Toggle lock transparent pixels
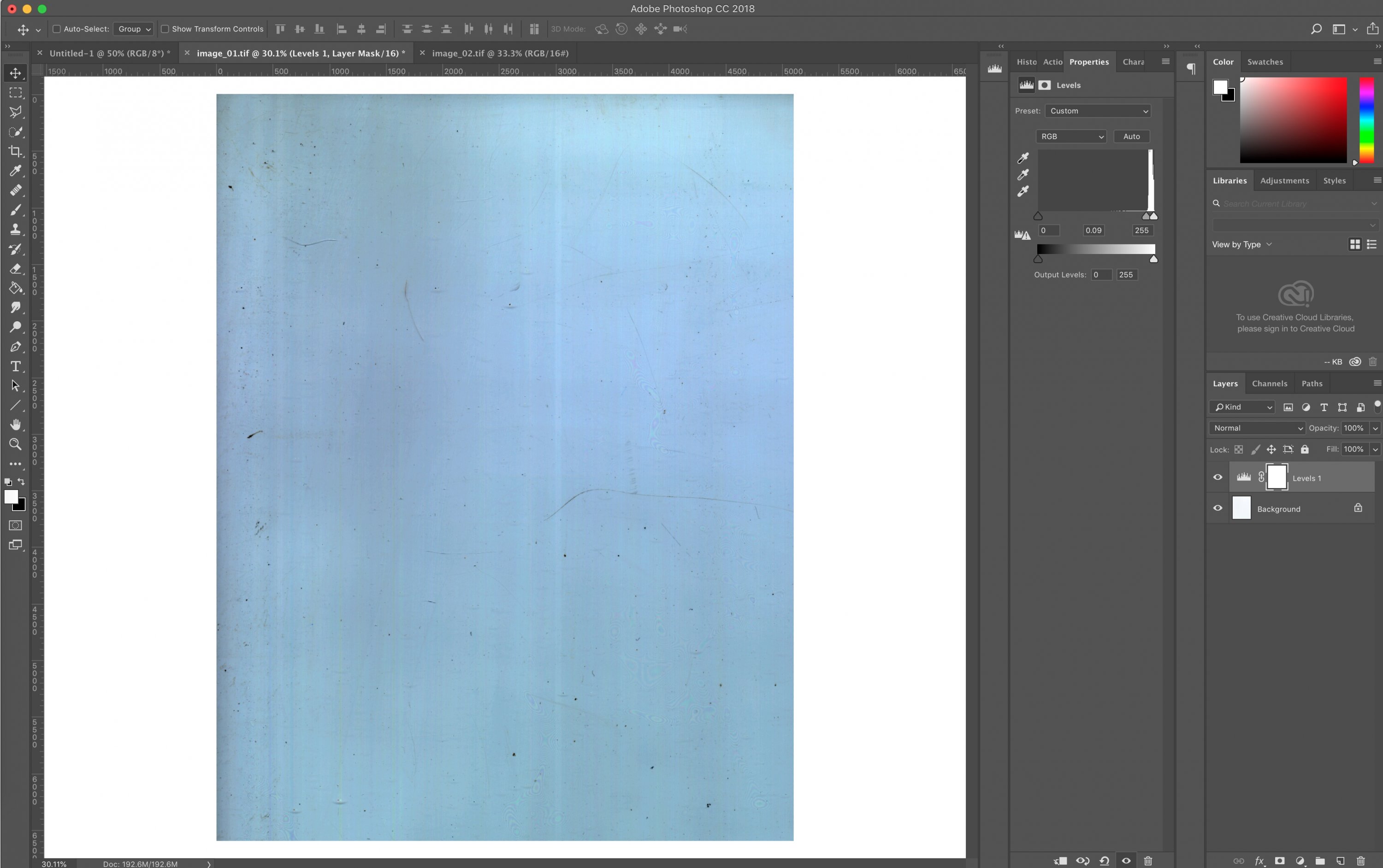1383x868 pixels. click(1239, 449)
